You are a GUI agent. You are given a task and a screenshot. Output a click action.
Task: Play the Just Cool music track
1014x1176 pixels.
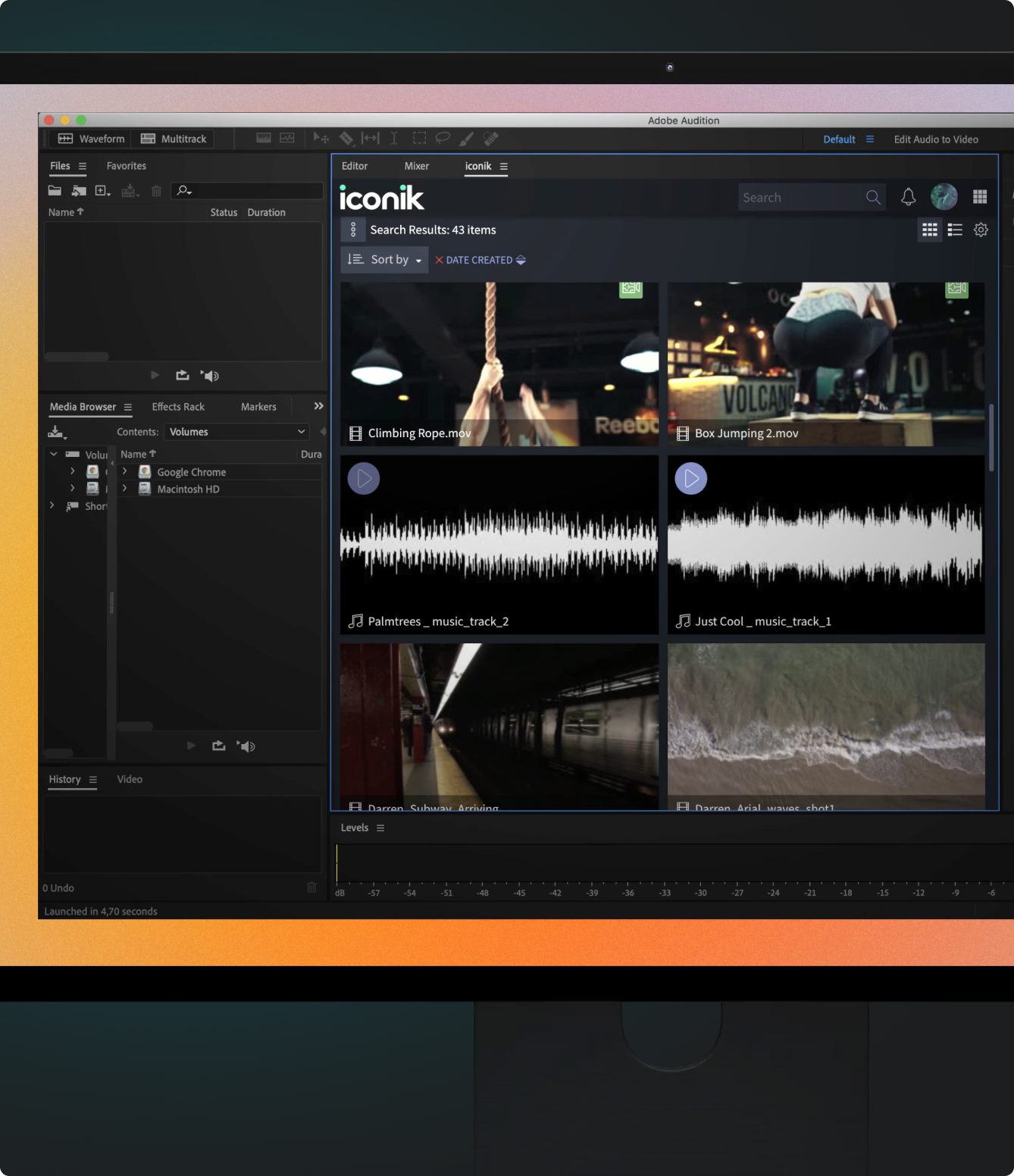click(x=691, y=478)
